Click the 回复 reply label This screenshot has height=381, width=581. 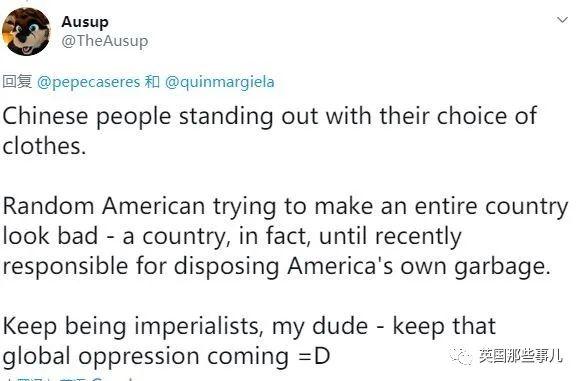[17, 82]
